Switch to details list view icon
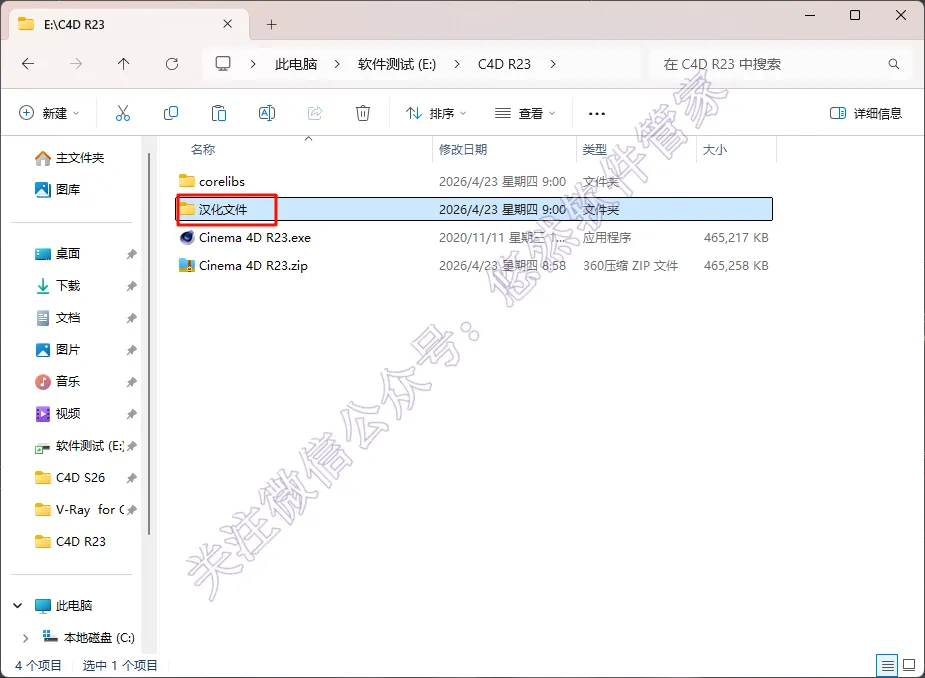This screenshot has width=925, height=678. tap(887, 666)
